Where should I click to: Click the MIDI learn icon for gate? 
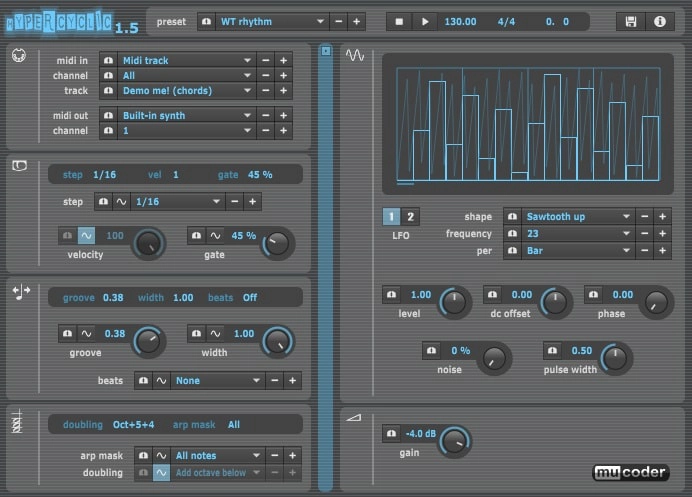click(x=196, y=236)
